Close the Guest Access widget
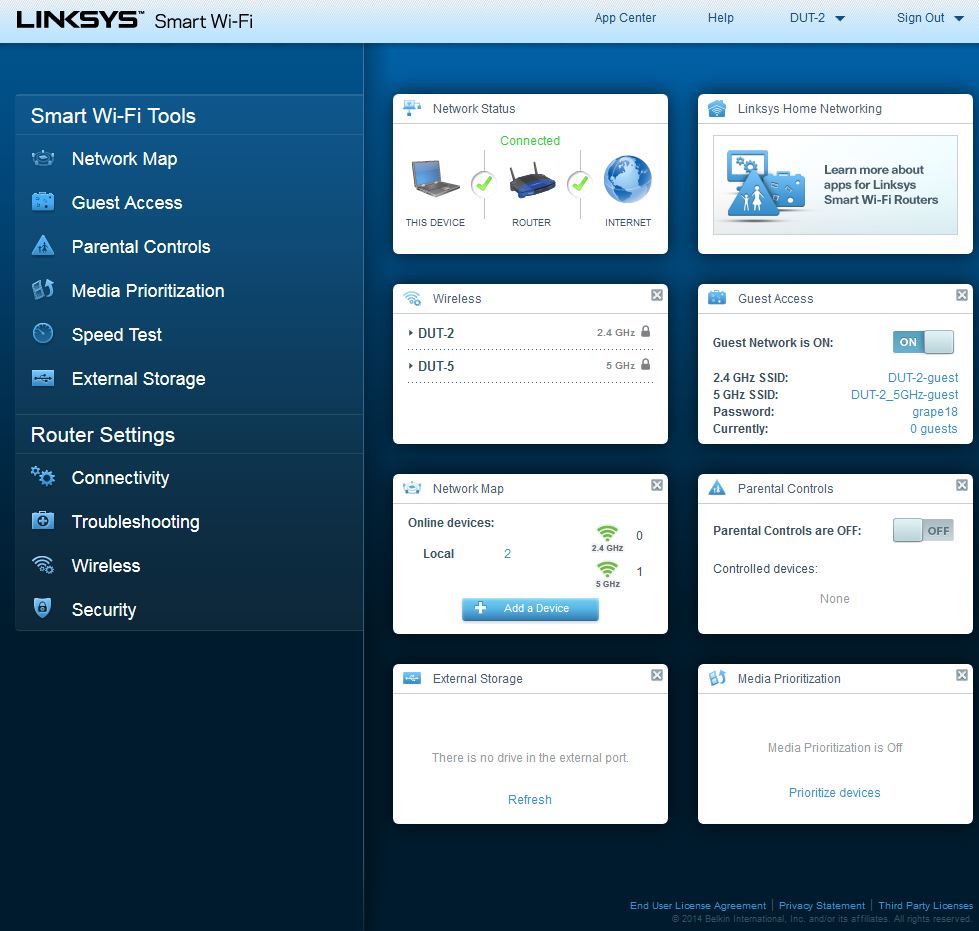979x931 pixels. [x=962, y=295]
